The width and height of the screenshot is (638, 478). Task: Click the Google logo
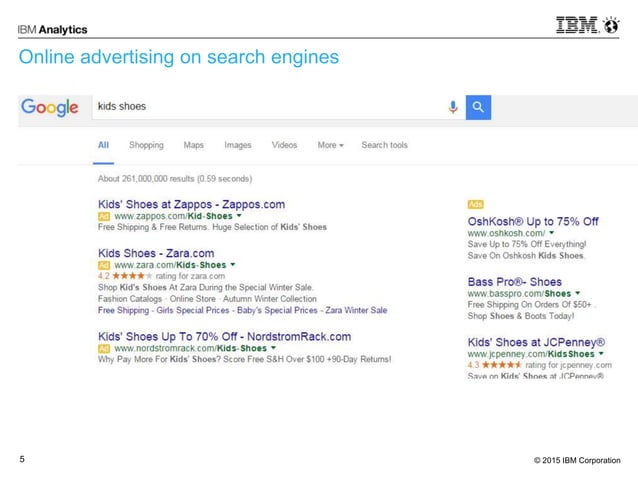click(x=51, y=107)
